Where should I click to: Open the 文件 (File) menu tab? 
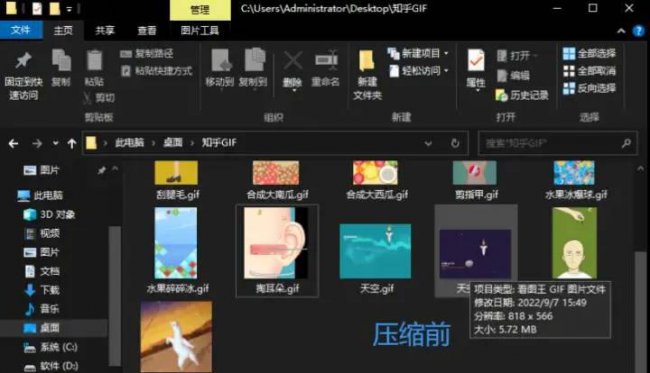pos(21,30)
